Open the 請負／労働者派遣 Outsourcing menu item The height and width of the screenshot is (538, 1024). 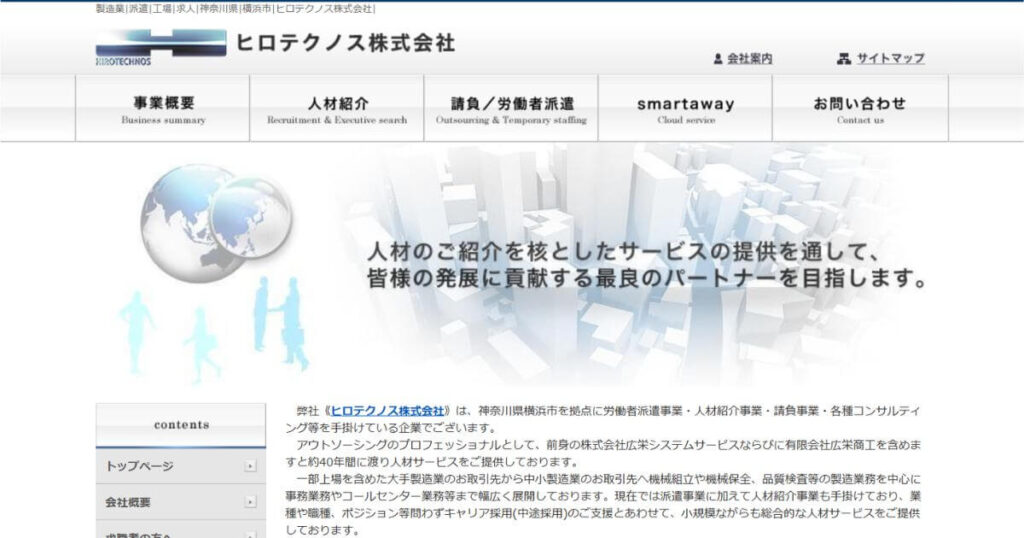(511, 108)
